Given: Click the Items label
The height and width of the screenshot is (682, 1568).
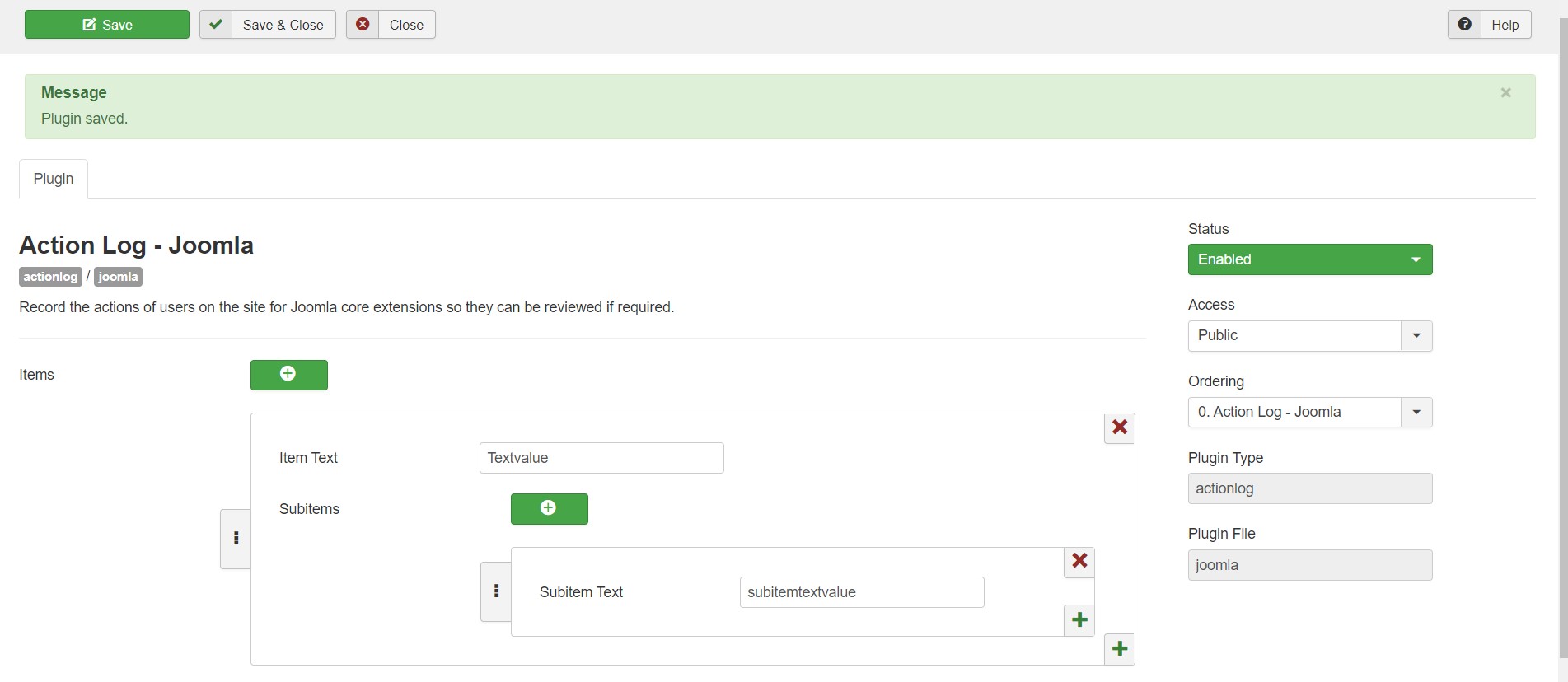Looking at the screenshot, I should pos(36,375).
